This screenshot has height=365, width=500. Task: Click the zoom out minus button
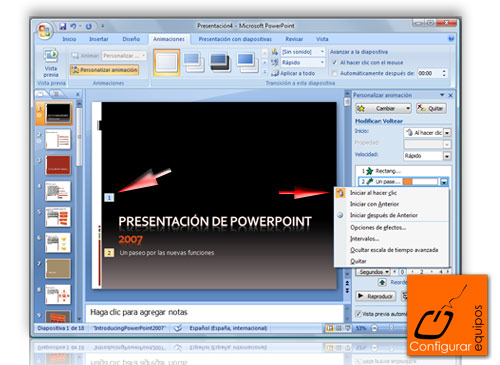(x=374, y=328)
